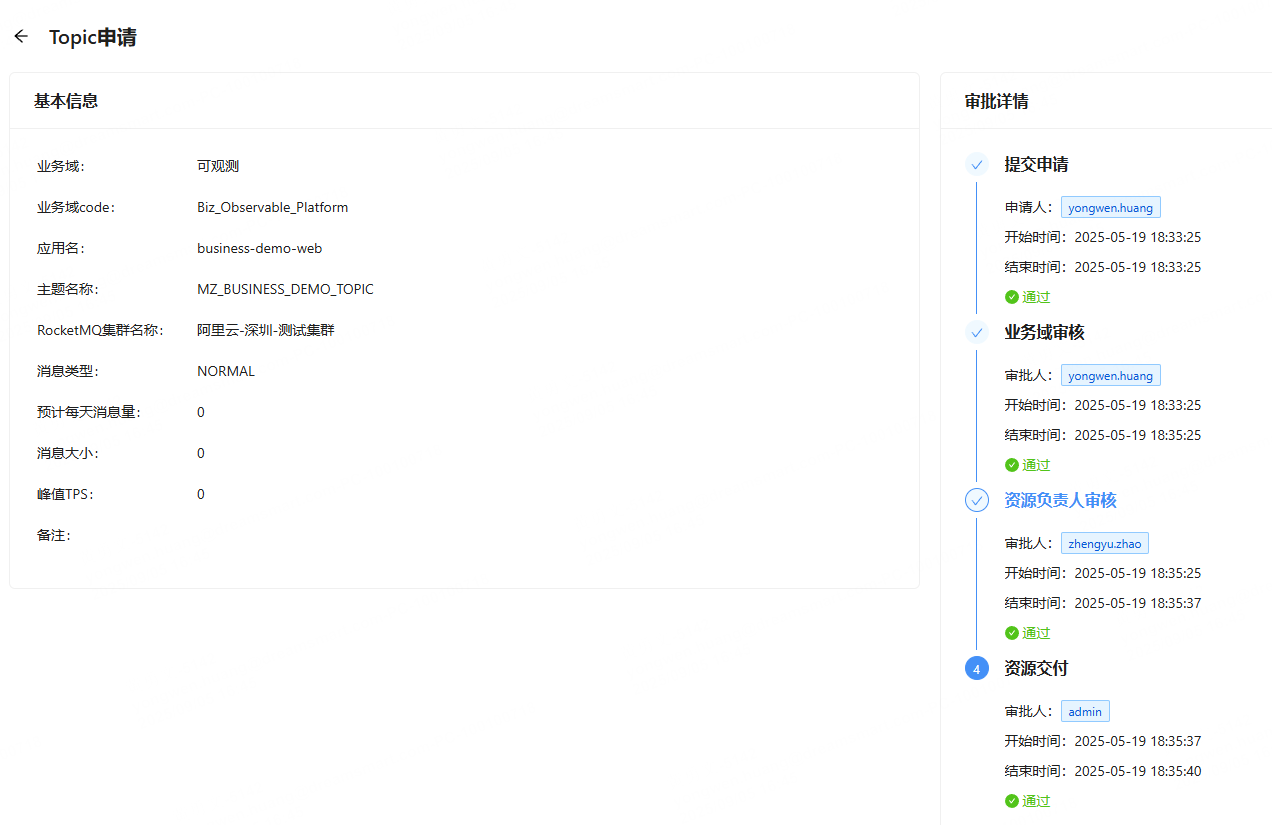This screenshot has height=825, width=1272.
Task: Click the zhengyu.zhao approver tag
Action: [1104, 544]
